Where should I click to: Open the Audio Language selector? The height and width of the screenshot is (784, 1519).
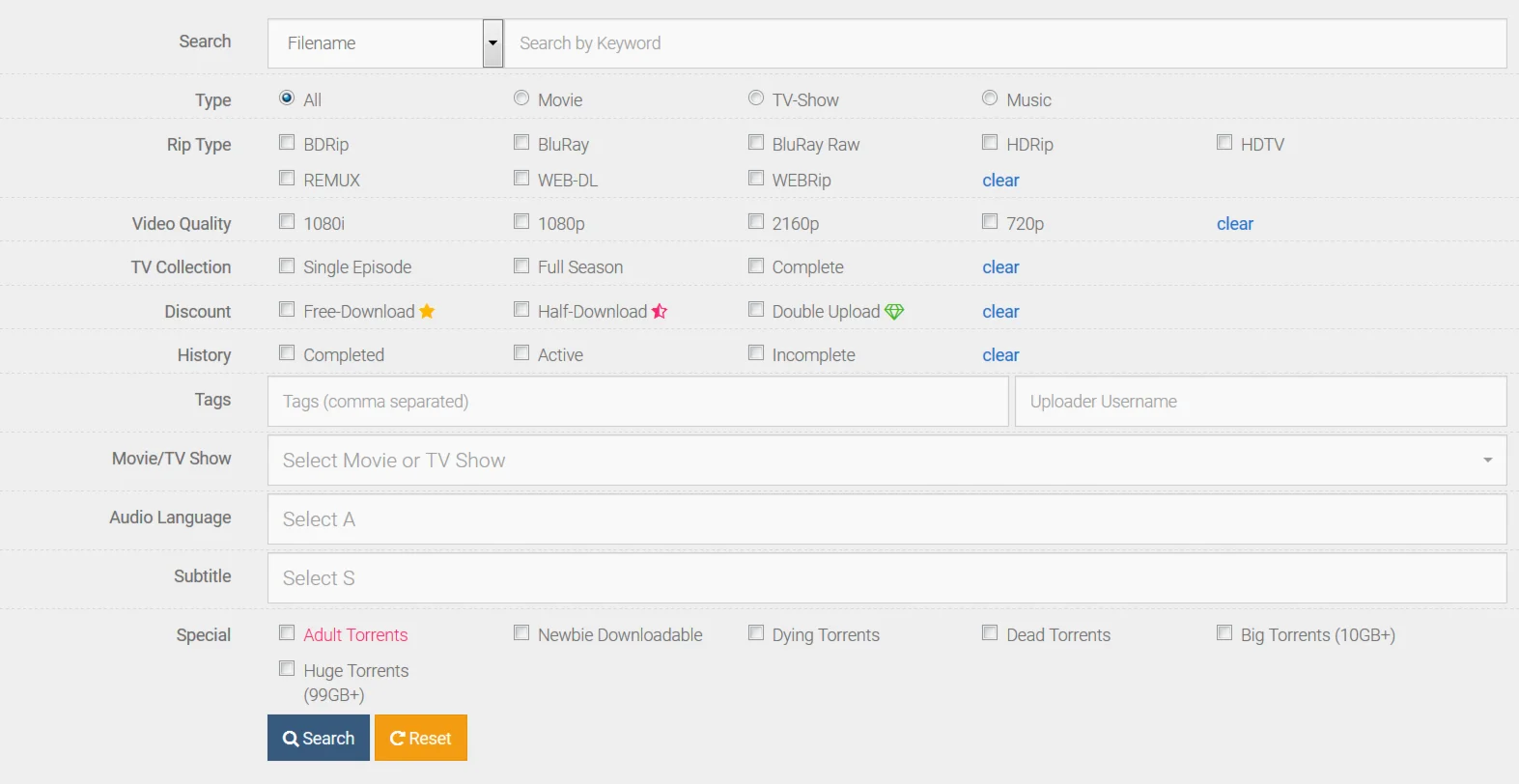[x=886, y=519]
